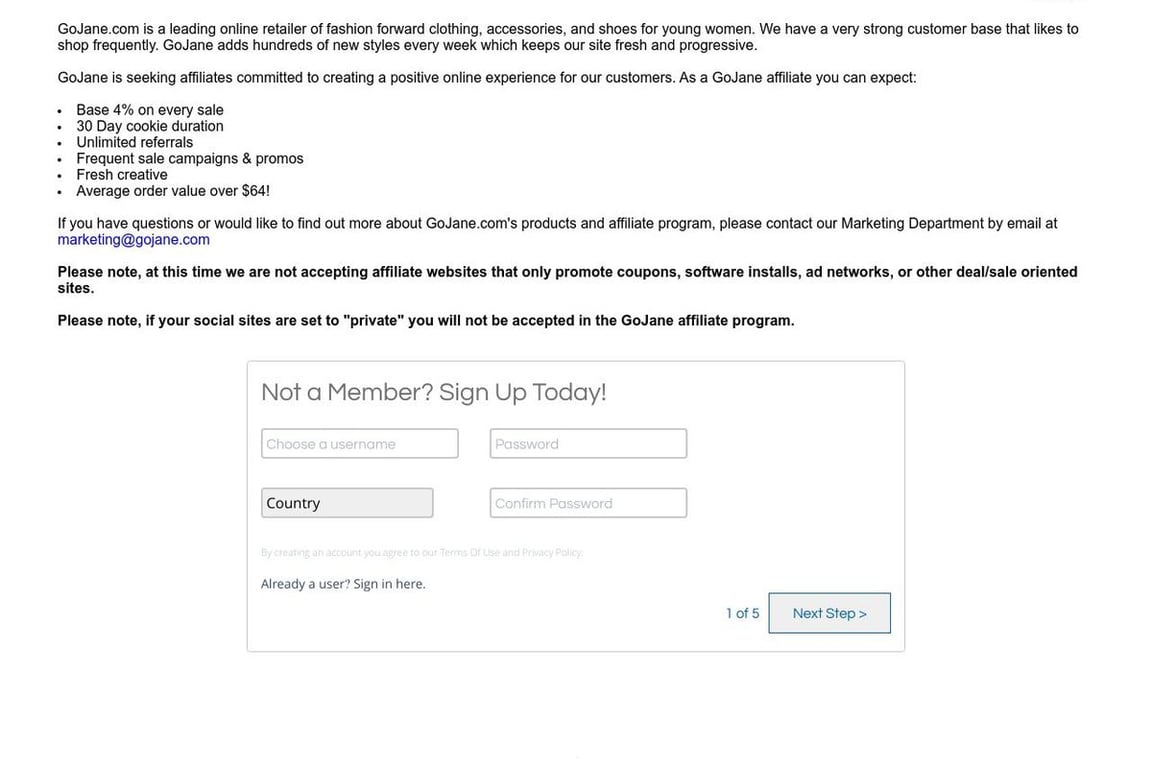This screenshot has width=1152, height=768.
Task: Click the Base 4% on every sale bullet
Action: pos(150,110)
